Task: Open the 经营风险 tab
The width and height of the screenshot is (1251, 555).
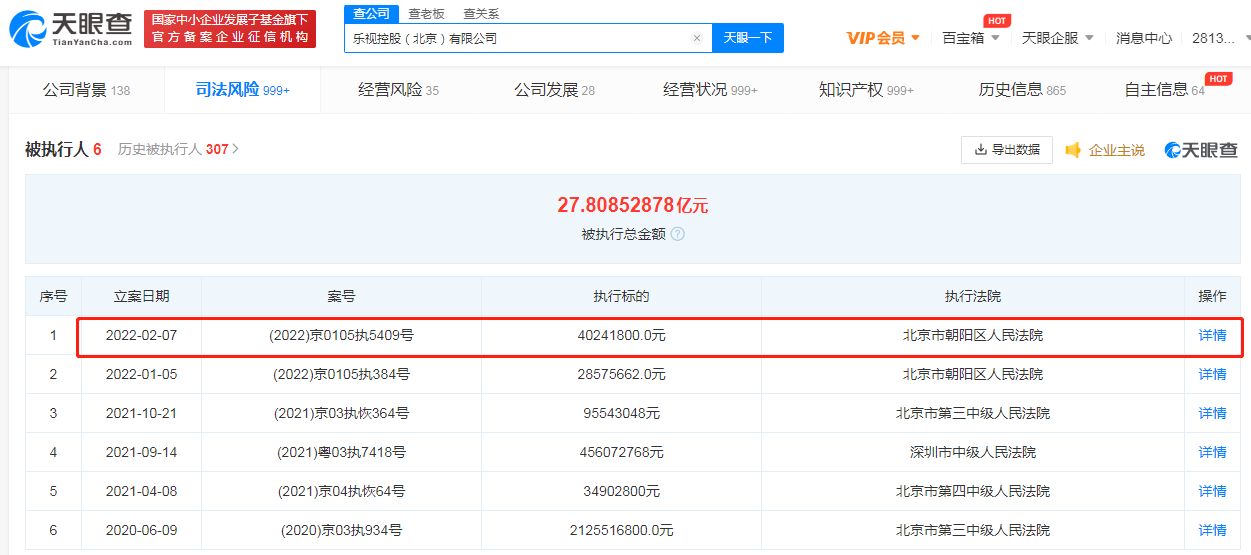Action: [398, 90]
